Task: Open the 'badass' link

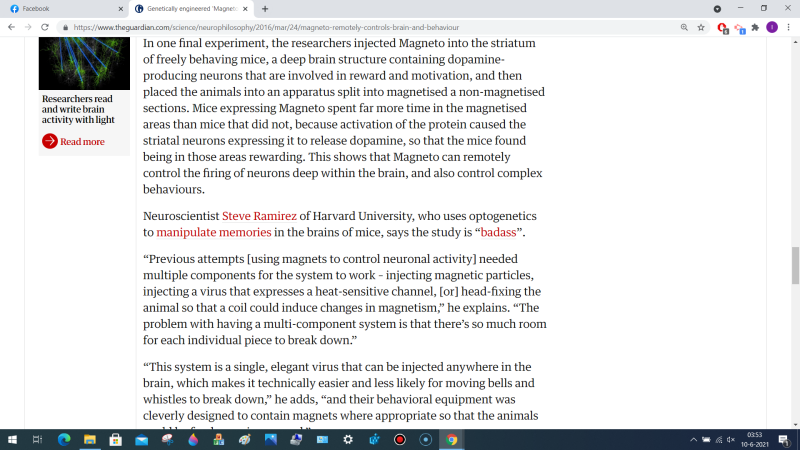Action: coord(498,233)
